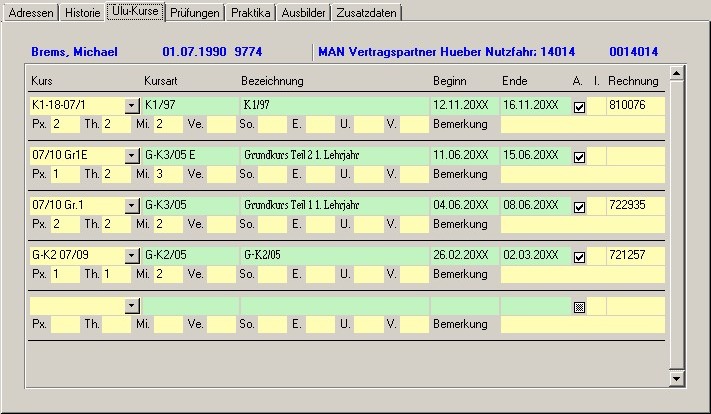The height and width of the screenshot is (414, 711).
Task: Click the Mi. field of 07/10 Gr1E
Action: [x=166, y=175]
